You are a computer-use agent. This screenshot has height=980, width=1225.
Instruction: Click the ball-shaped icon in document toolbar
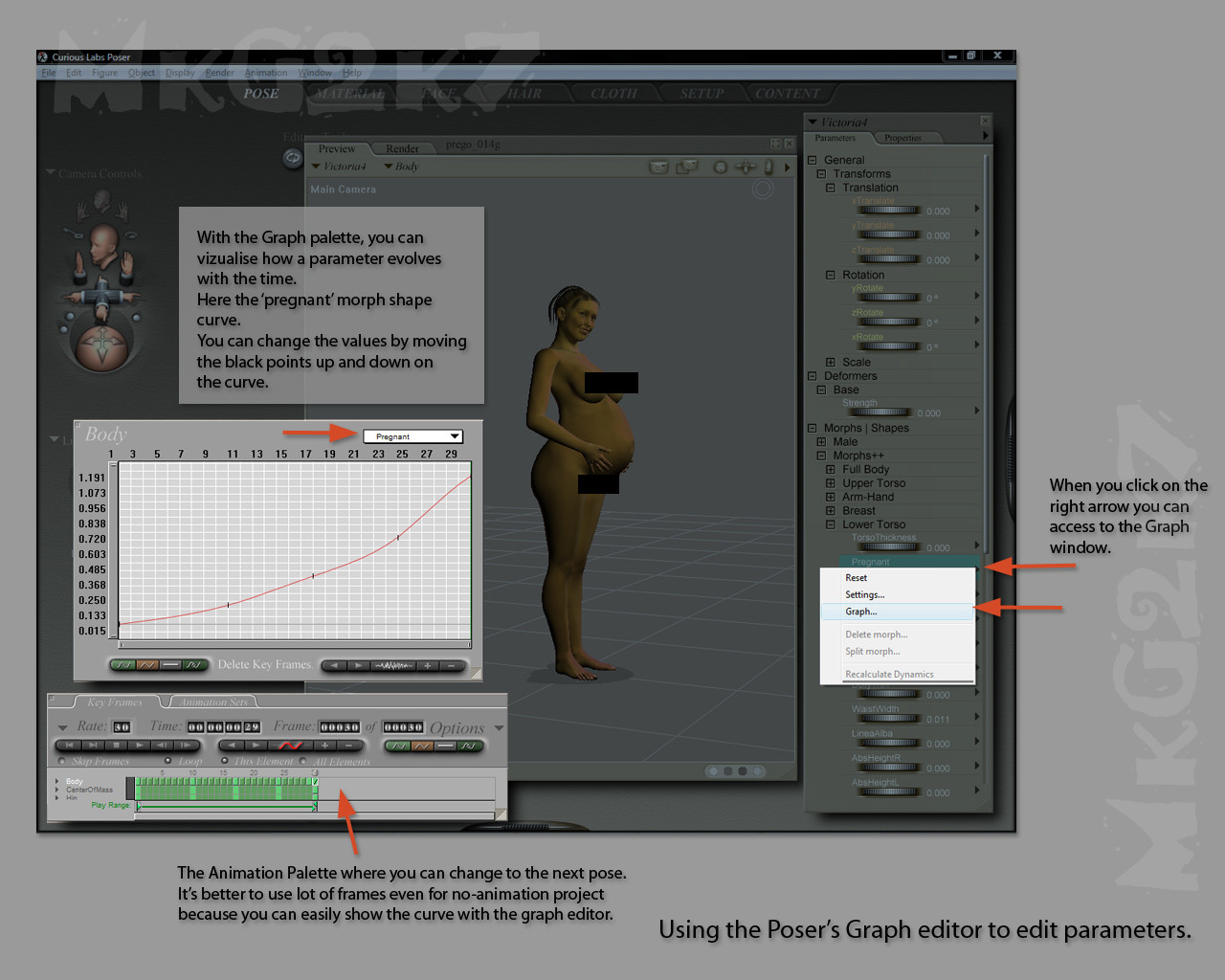pyautogui.click(x=720, y=167)
